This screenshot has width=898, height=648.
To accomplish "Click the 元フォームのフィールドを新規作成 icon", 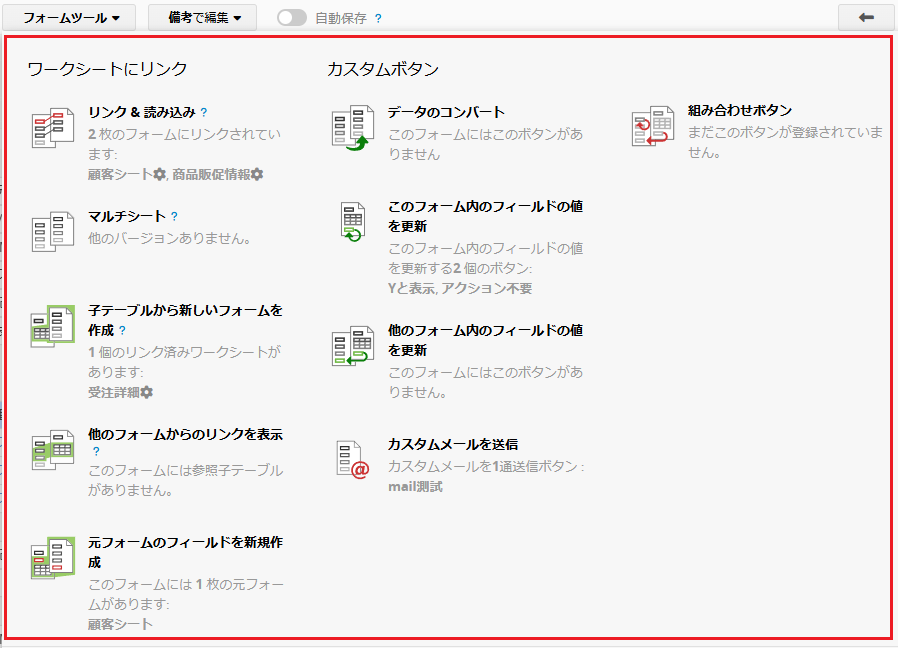I will click(x=54, y=558).
